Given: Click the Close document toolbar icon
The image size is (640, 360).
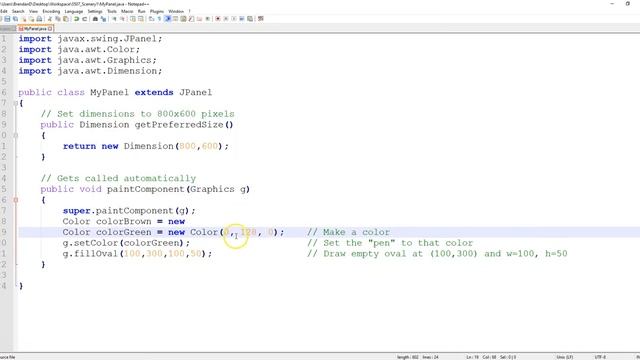Looking at the screenshot, I should (24, 19).
